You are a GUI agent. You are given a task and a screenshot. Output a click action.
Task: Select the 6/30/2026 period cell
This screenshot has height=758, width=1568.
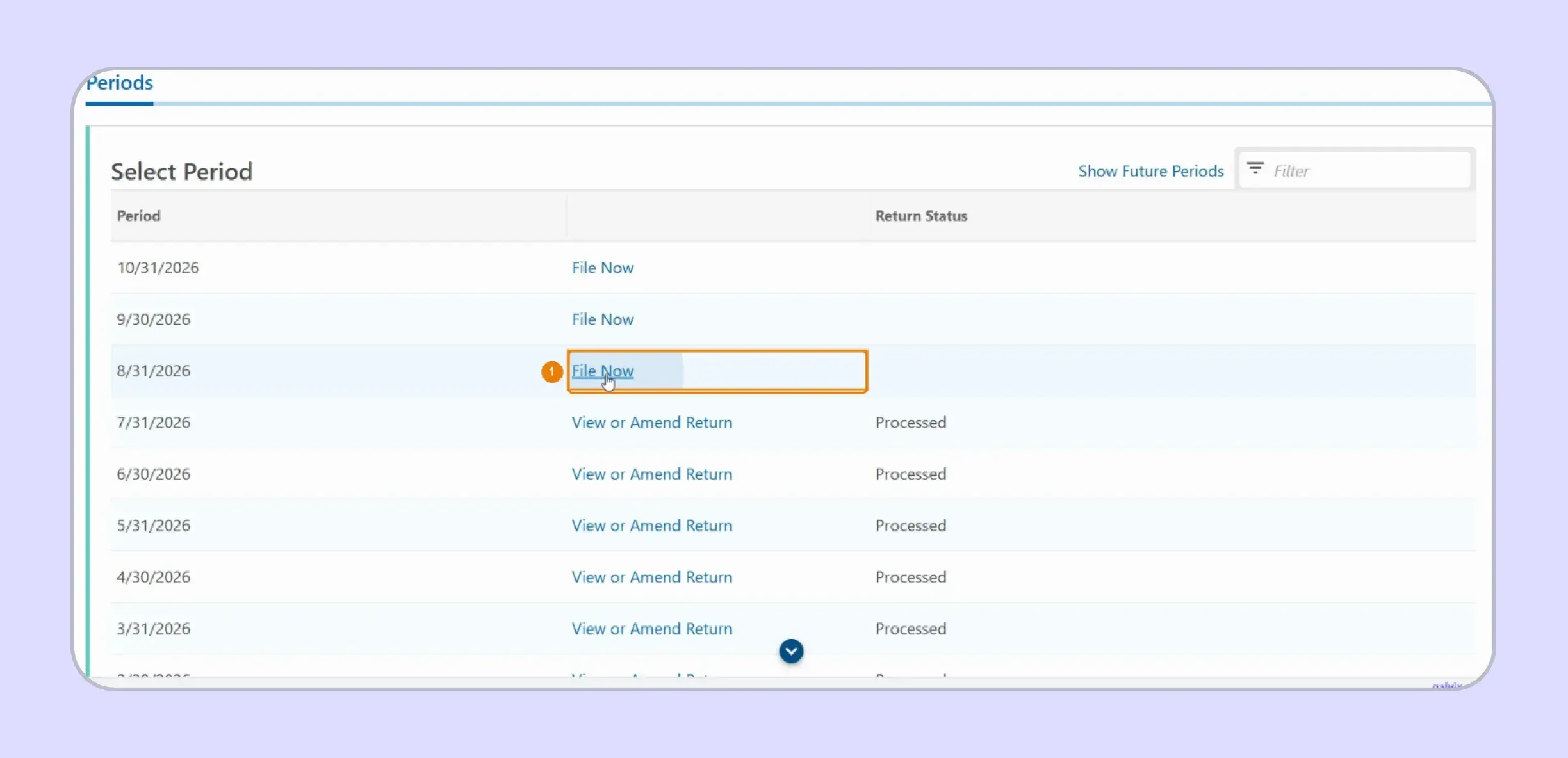pyautogui.click(x=153, y=474)
